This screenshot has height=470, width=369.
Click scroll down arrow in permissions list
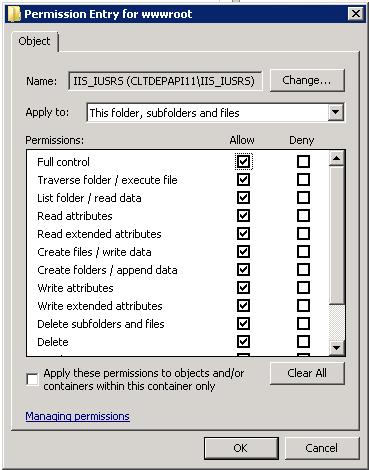pos(336,348)
